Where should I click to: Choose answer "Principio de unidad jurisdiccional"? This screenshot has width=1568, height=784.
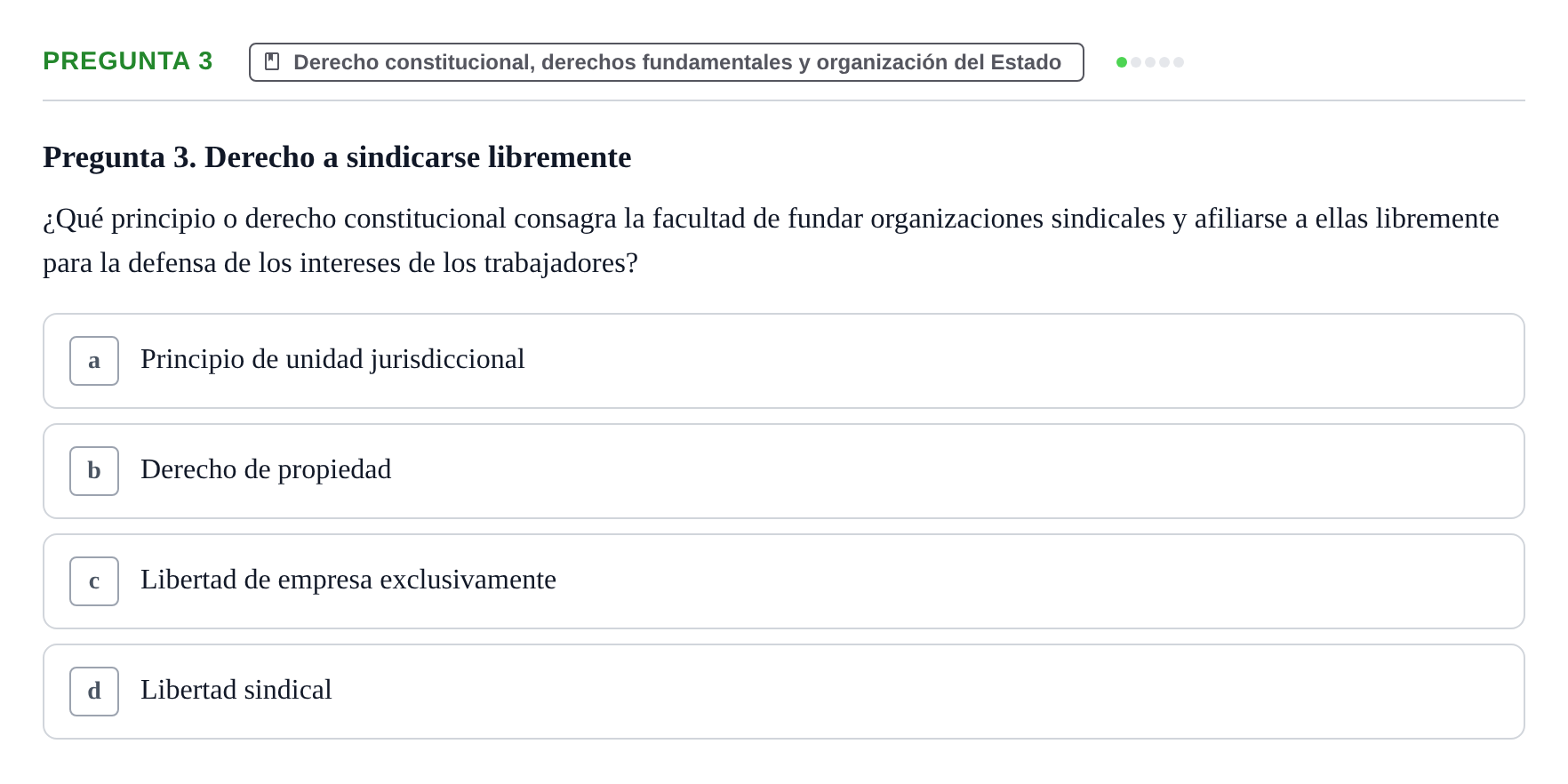(784, 361)
